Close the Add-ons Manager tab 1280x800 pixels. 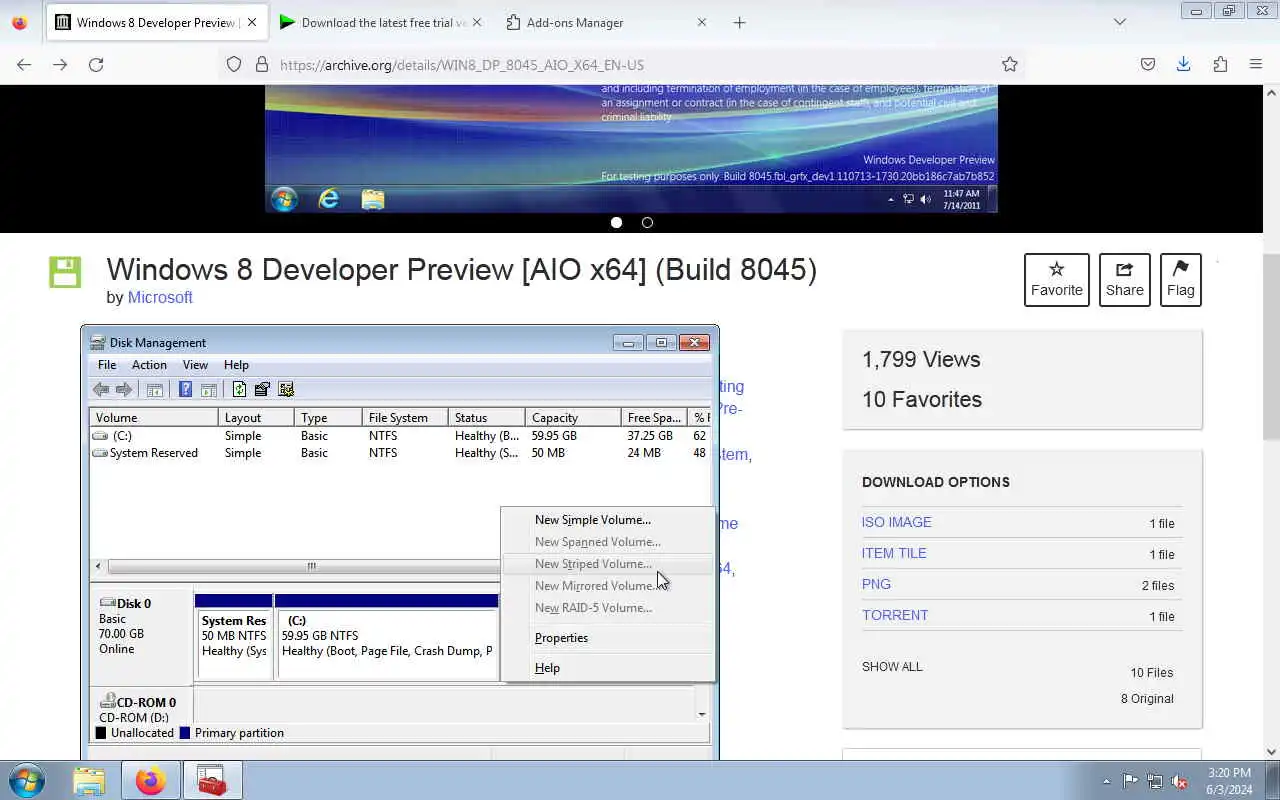(x=701, y=22)
